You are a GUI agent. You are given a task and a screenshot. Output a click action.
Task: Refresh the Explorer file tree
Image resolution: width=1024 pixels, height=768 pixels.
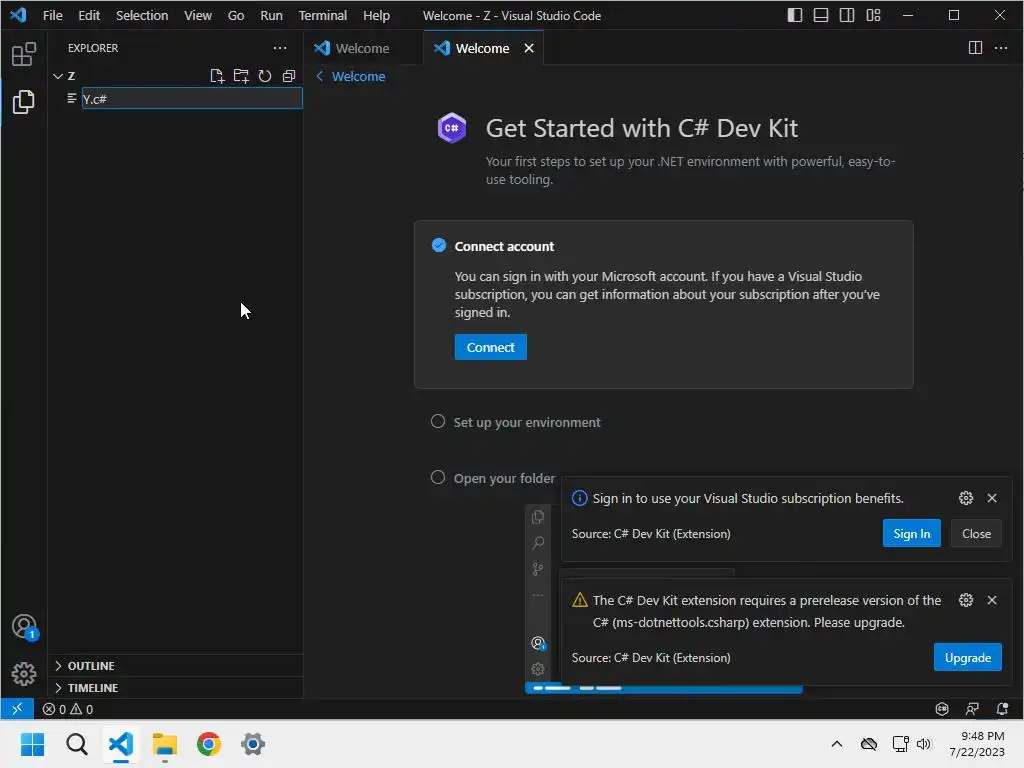click(264, 76)
